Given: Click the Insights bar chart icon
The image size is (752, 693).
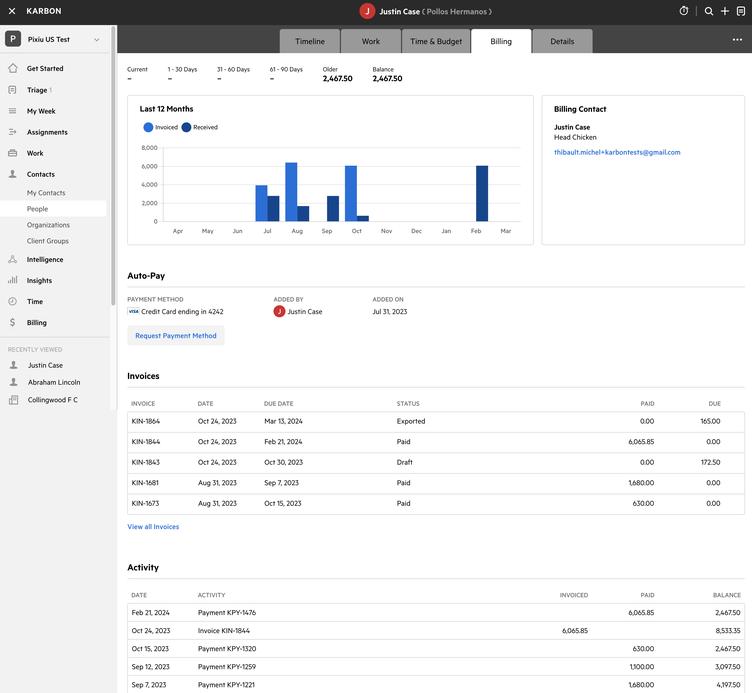Looking at the screenshot, I should [x=12, y=280].
